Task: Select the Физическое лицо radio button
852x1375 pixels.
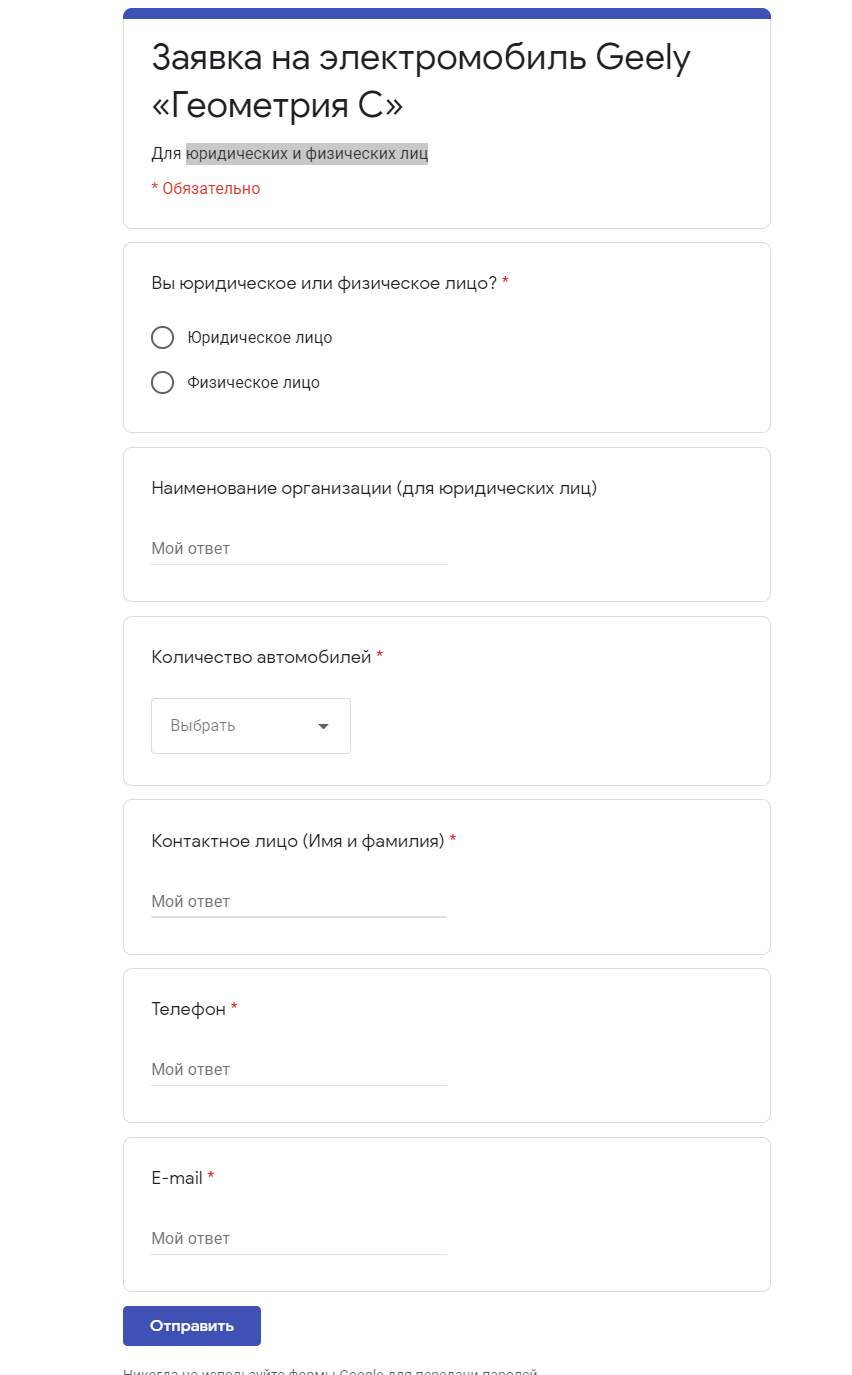Action: 162,382
